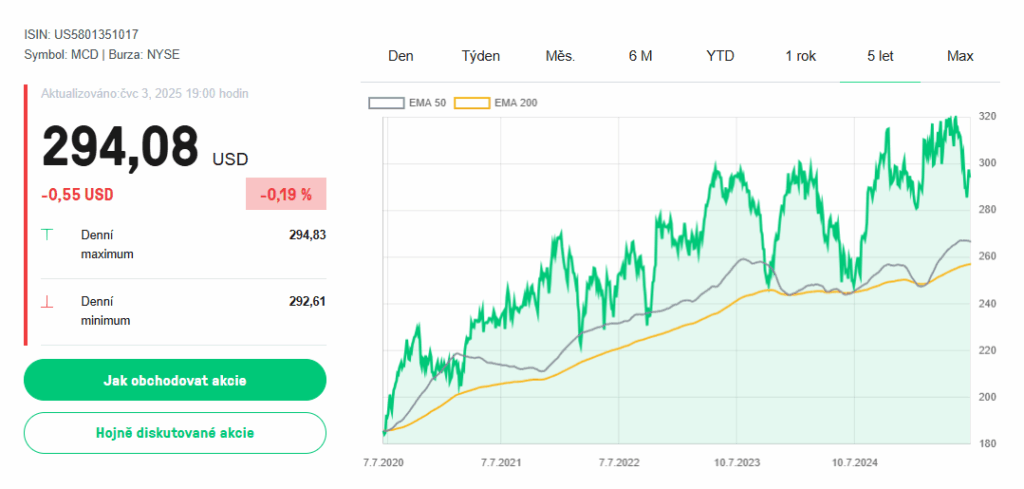Click the 294,08 price value
Viewport: 1024px width, 489px height.
tap(121, 148)
